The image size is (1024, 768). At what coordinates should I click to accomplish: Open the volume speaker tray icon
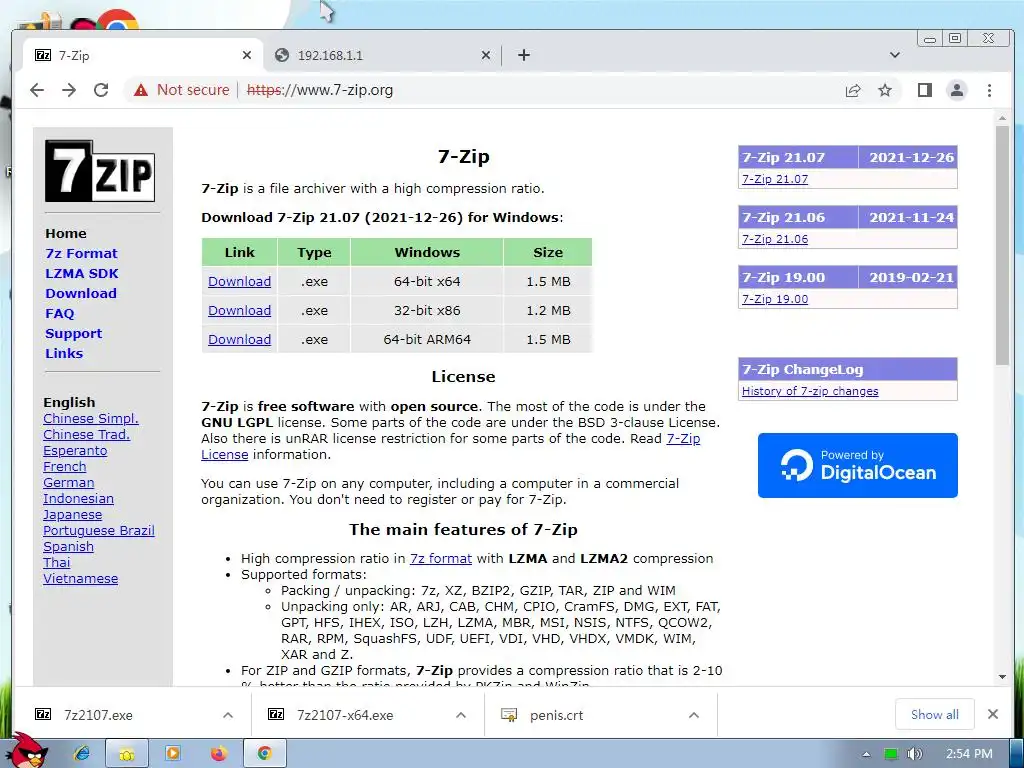point(915,754)
